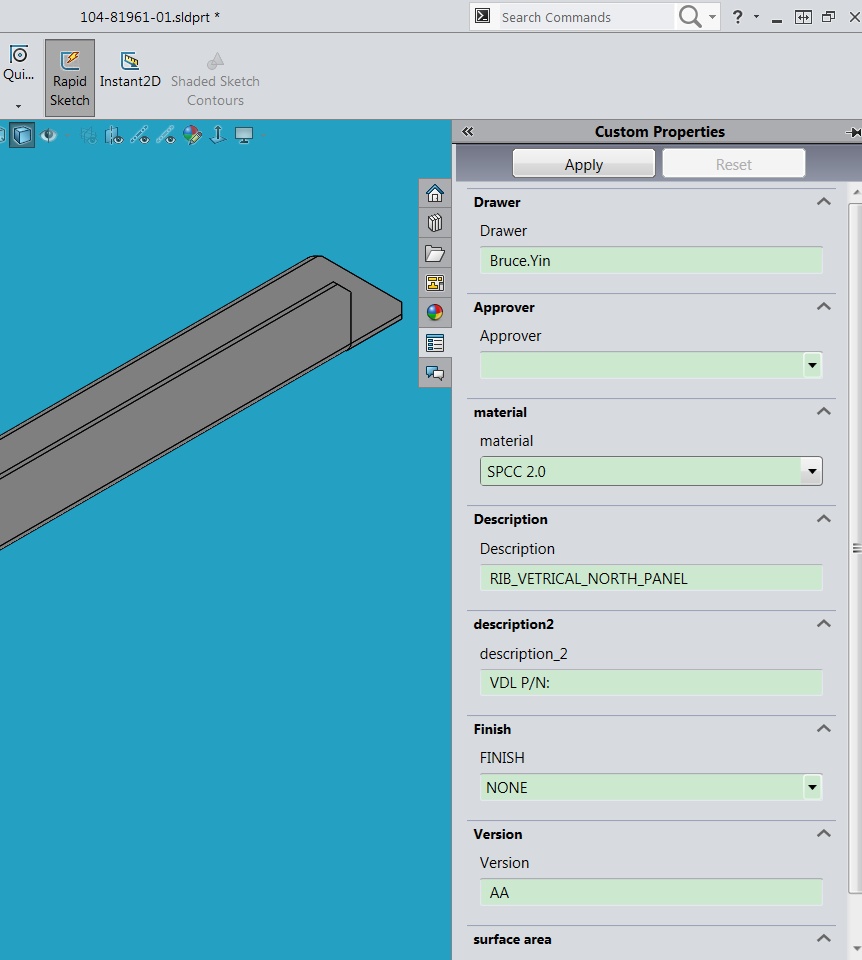Collapse the Description section
Image resolution: width=862 pixels, height=960 pixels.
tap(824, 519)
